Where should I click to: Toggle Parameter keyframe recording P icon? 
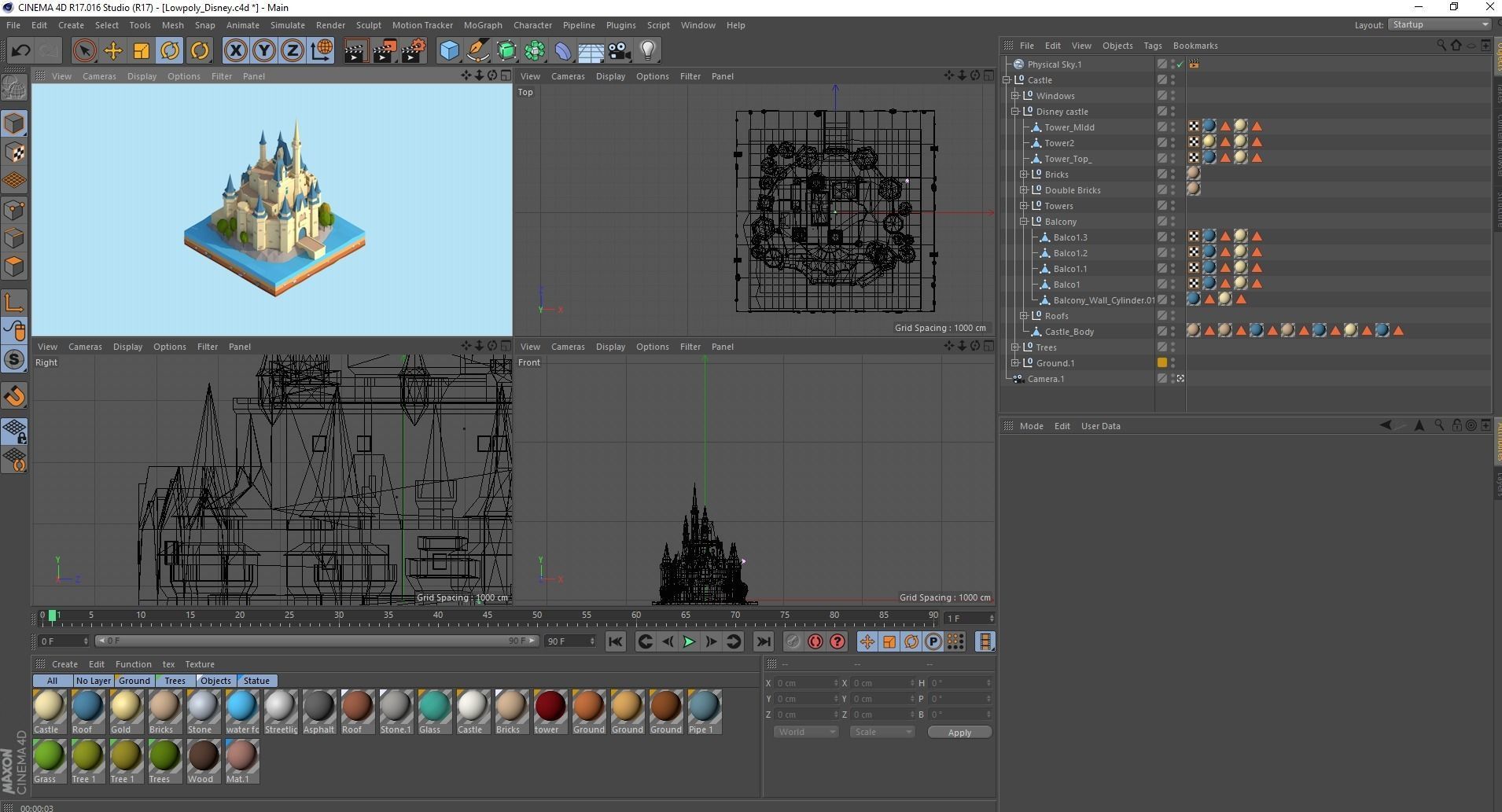point(933,642)
